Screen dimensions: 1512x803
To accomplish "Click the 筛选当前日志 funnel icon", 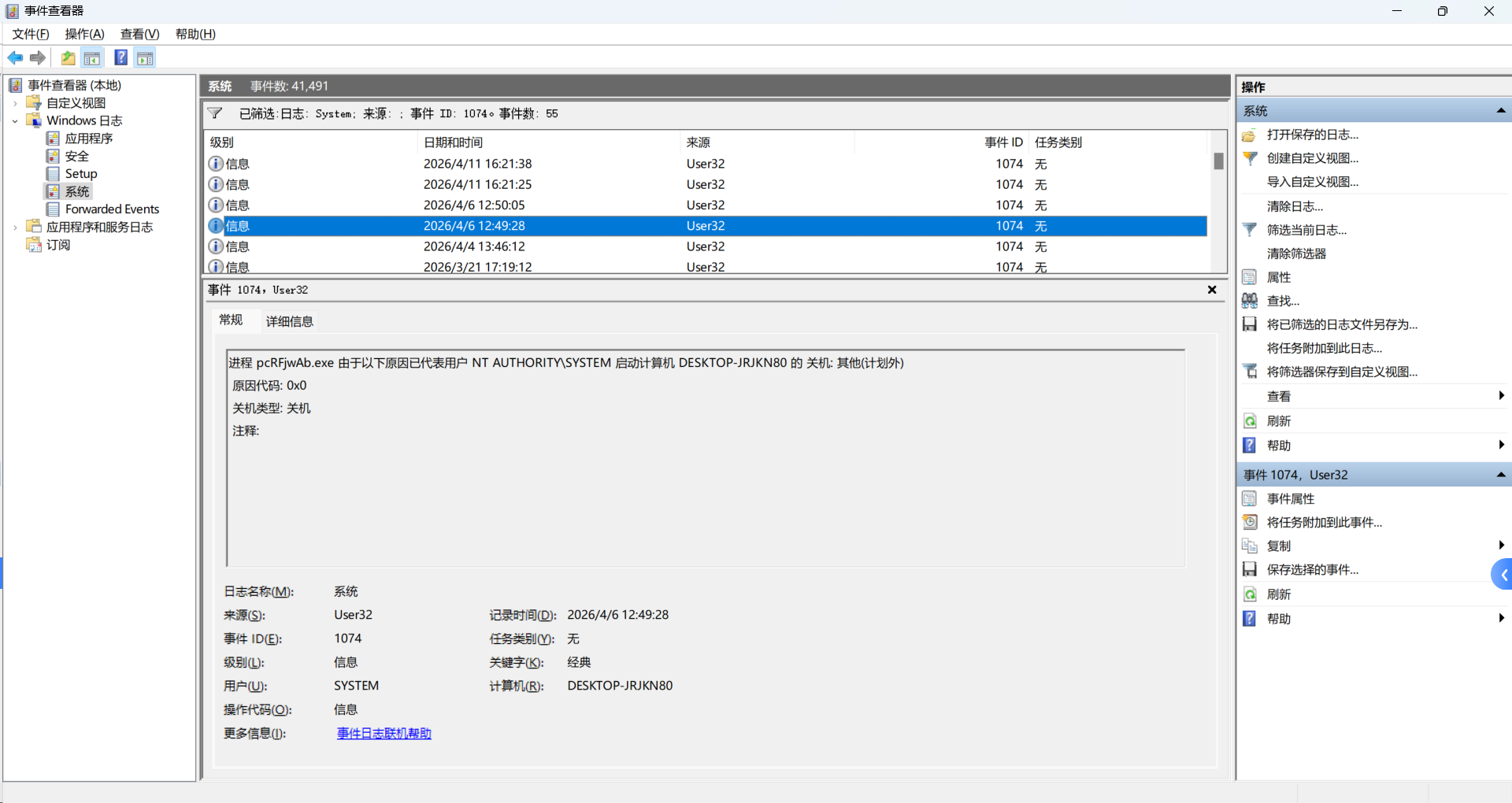I will [1249, 230].
